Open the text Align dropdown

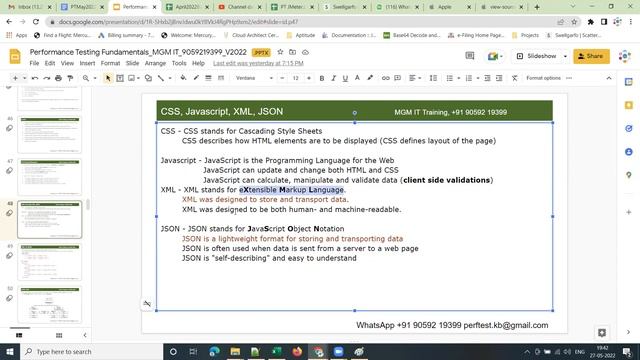point(415,78)
